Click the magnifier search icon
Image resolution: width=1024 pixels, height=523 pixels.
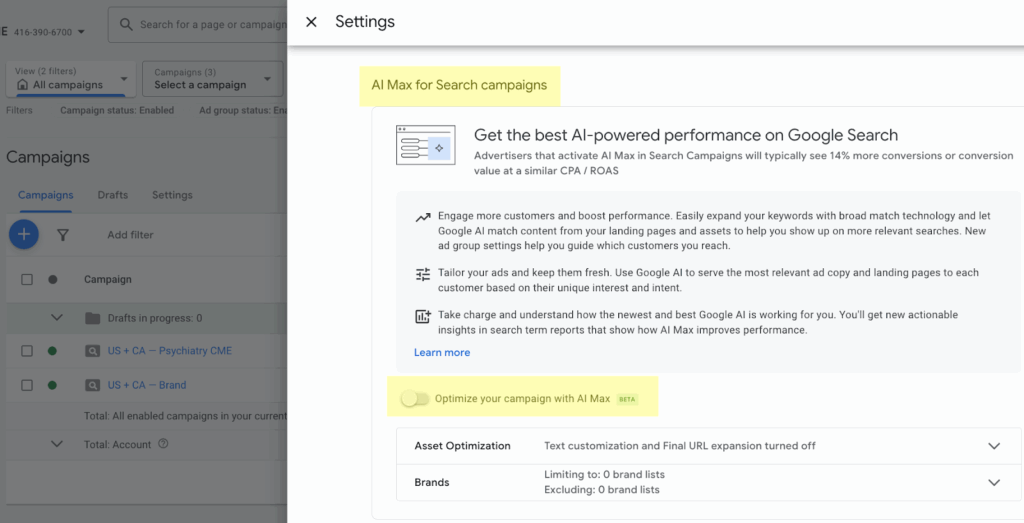[126, 25]
